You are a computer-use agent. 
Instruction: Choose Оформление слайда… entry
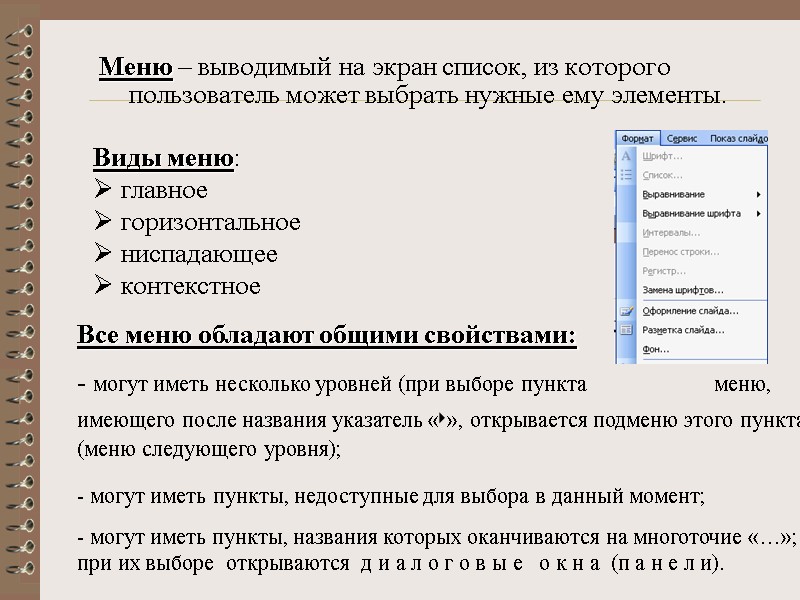click(690, 311)
